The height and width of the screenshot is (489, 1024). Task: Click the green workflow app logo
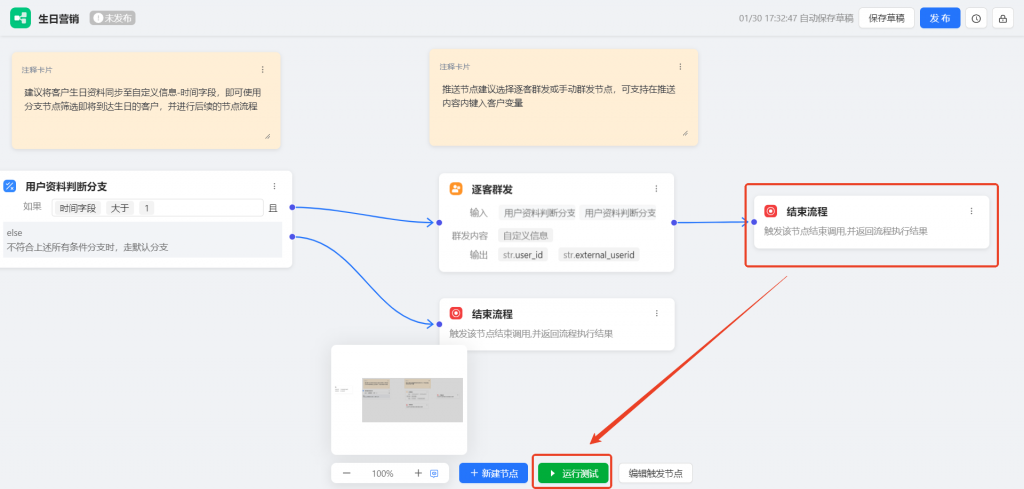coord(20,18)
